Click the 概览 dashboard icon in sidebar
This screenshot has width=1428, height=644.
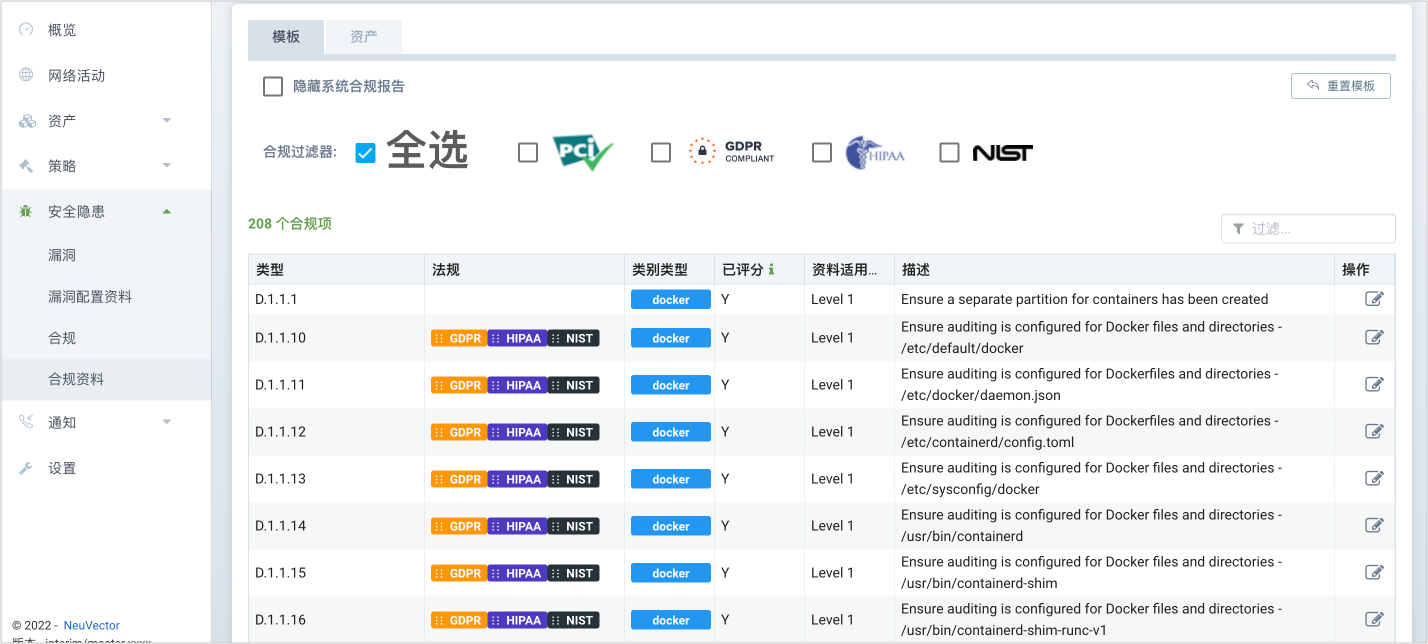27,30
